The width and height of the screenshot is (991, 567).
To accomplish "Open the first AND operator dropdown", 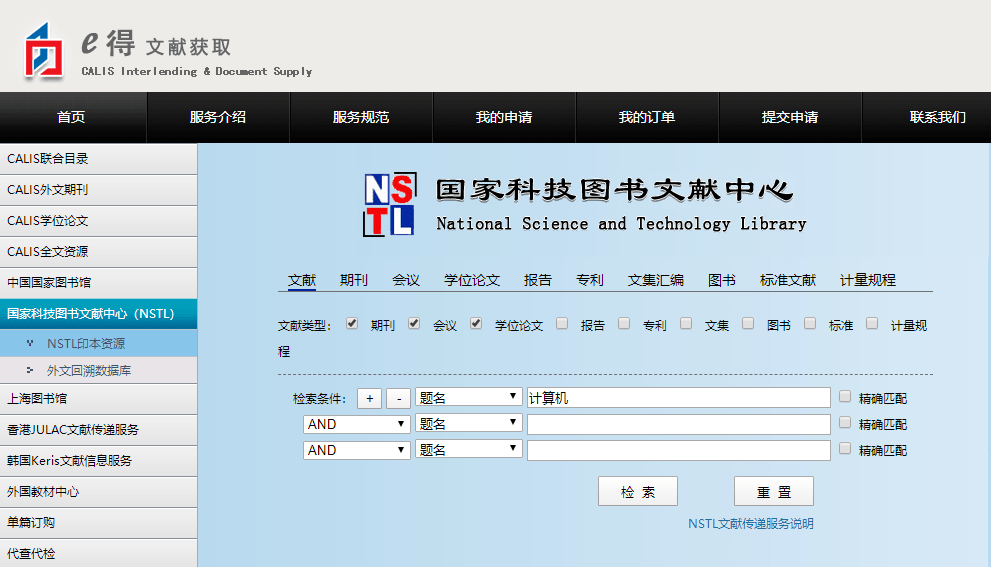I will point(356,424).
